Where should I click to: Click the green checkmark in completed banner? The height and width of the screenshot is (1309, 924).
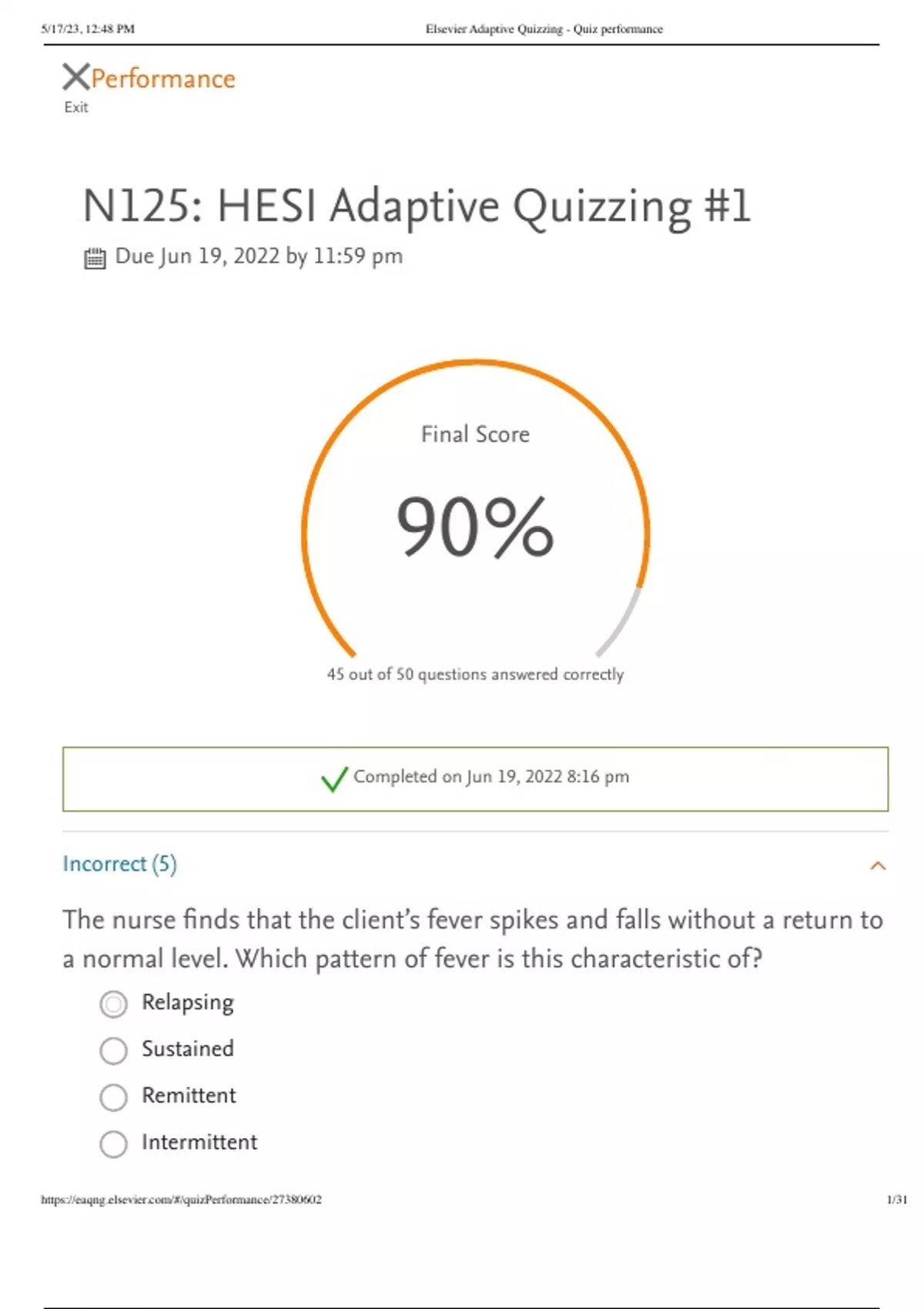point(334,778)
